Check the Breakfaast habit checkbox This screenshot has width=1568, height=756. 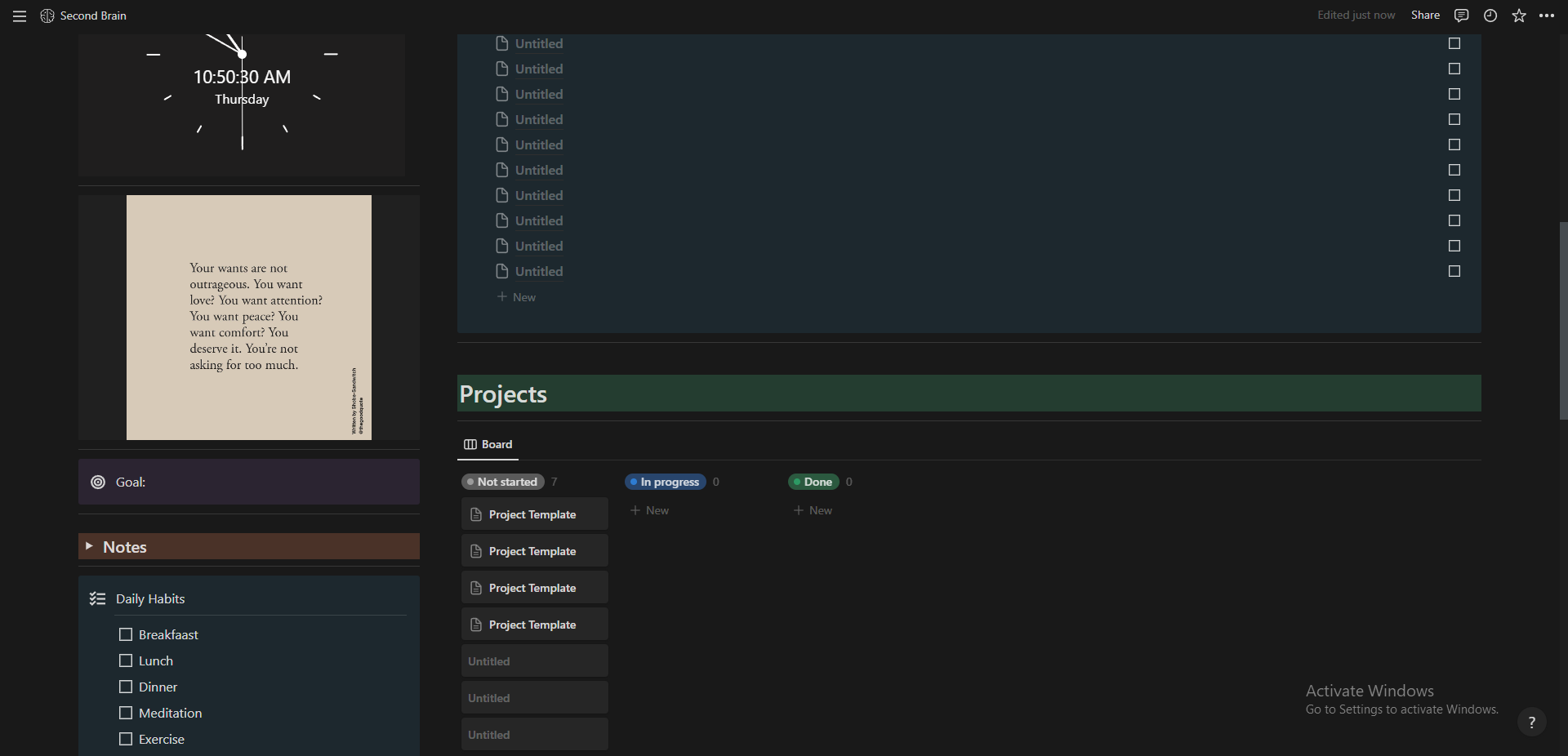pos(126,635)
